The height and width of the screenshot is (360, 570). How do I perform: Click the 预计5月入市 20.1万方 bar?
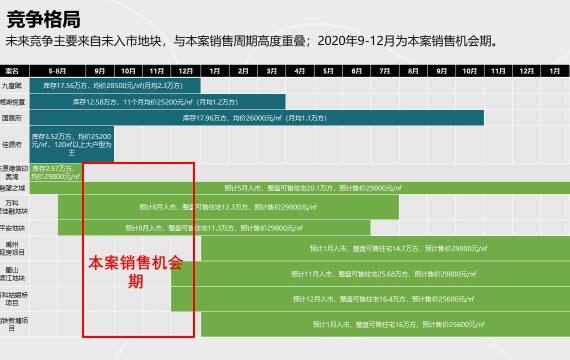[300, 188]
